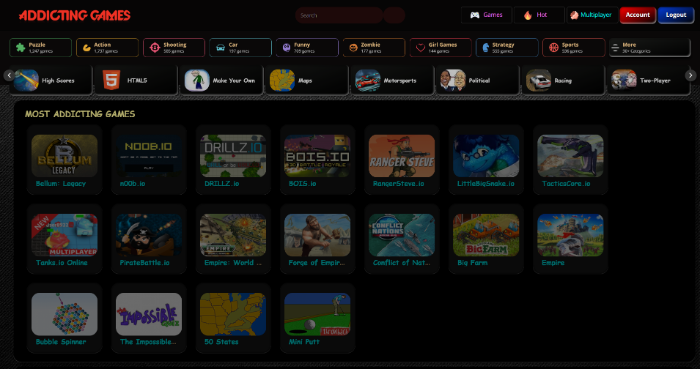Open the 'Mini Putt' title link
The image size is (700, 369).
click(x=304, y=342)
